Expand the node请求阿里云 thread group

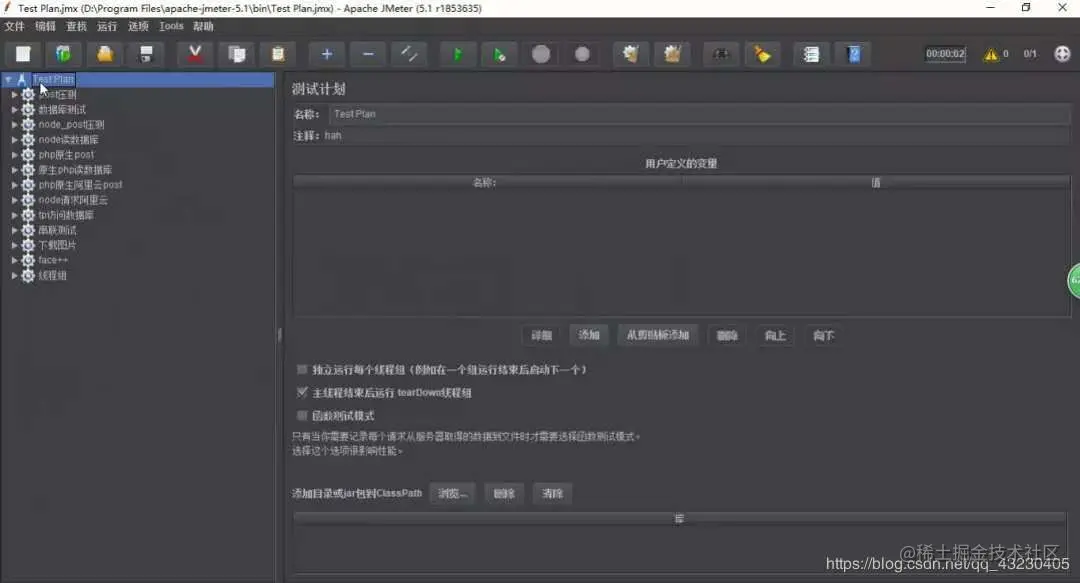coord(14,200)
